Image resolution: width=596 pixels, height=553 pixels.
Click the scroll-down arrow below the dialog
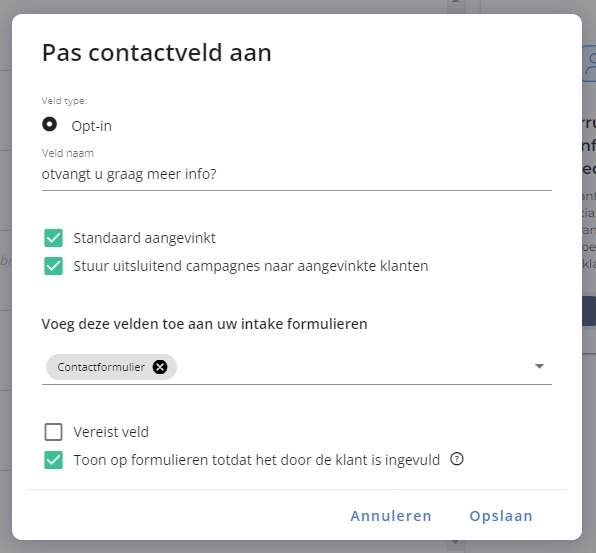coord(455,542)
